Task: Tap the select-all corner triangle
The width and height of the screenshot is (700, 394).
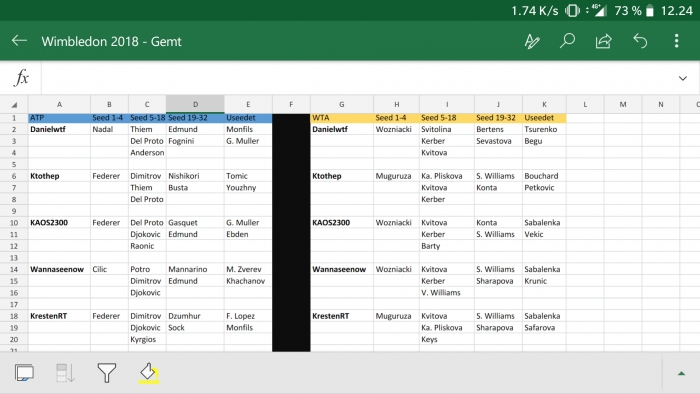Action: 14,105
